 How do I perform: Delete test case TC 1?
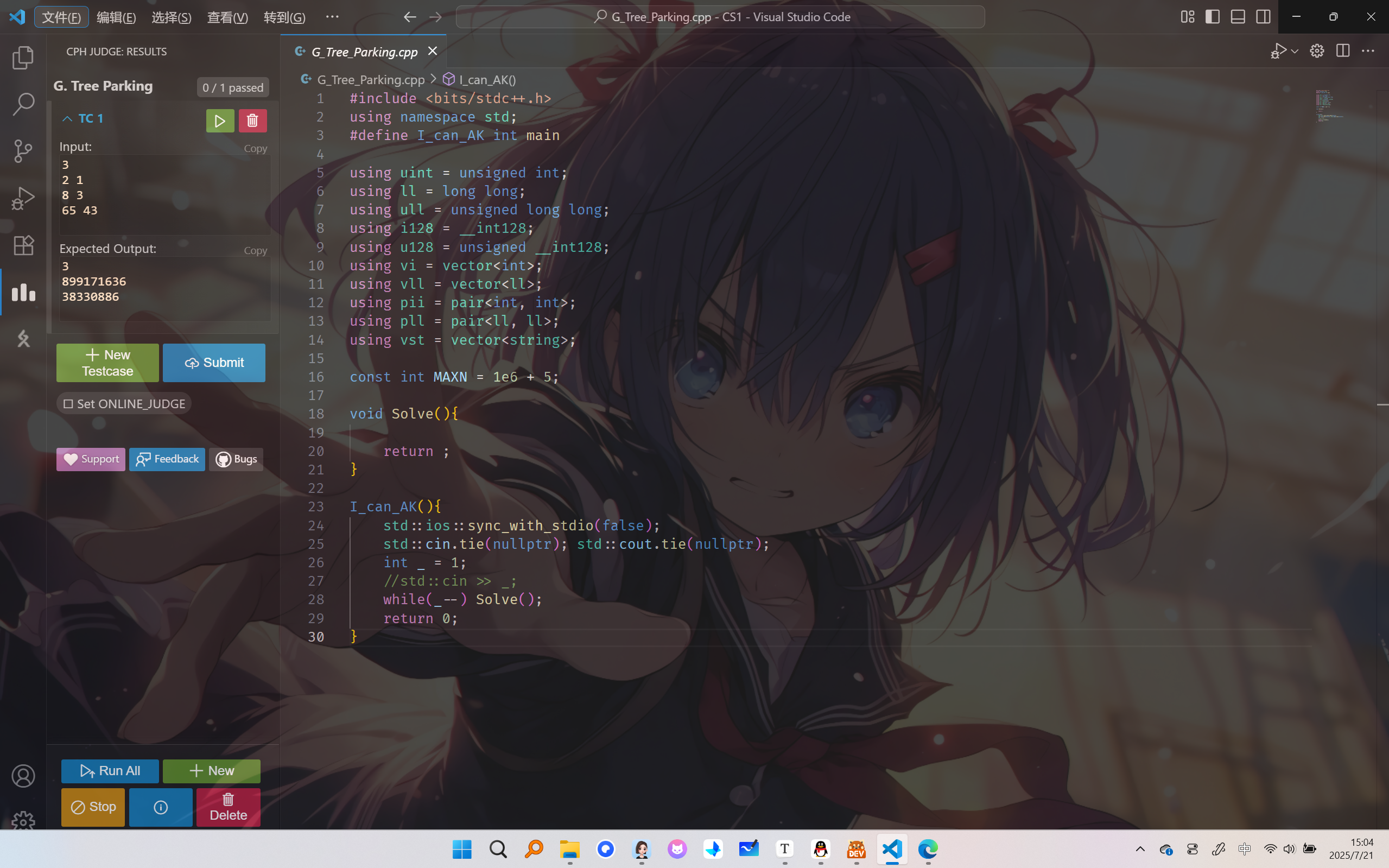point(252,121)
